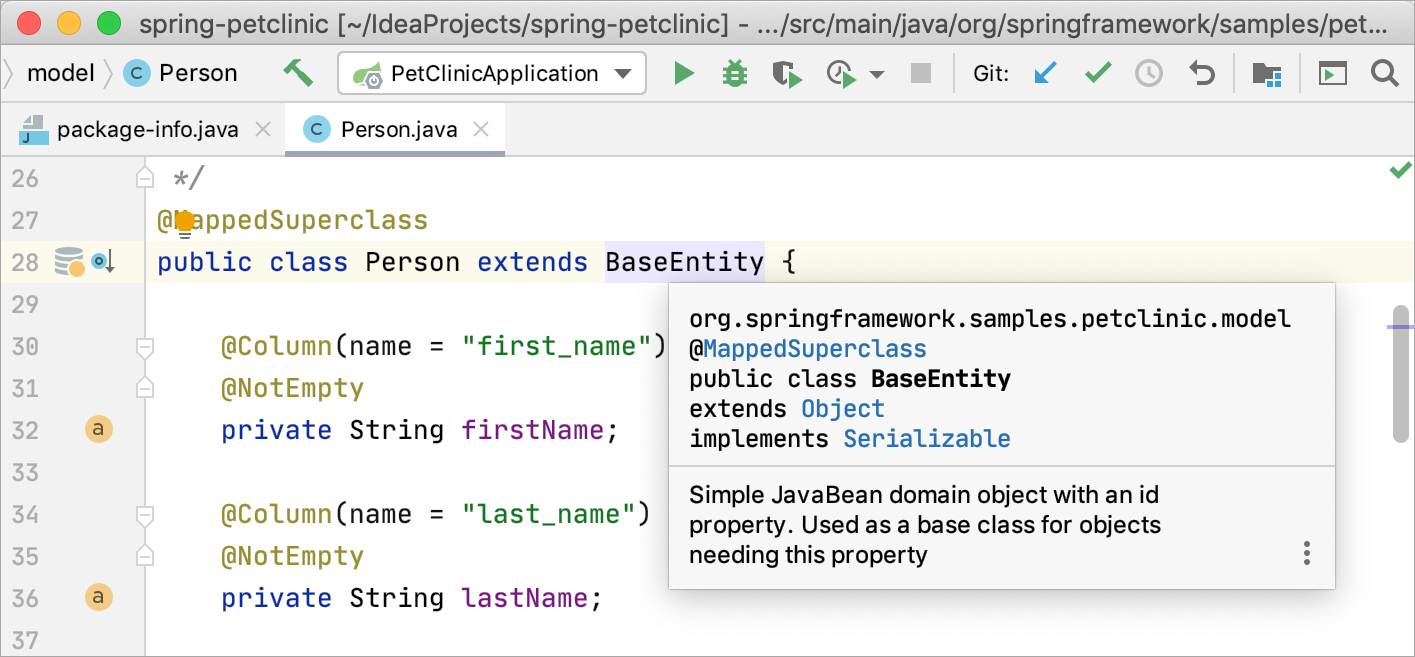1415x657 pixels.
Task: Run with profiler icon
Action: click(x=840, y=74)
